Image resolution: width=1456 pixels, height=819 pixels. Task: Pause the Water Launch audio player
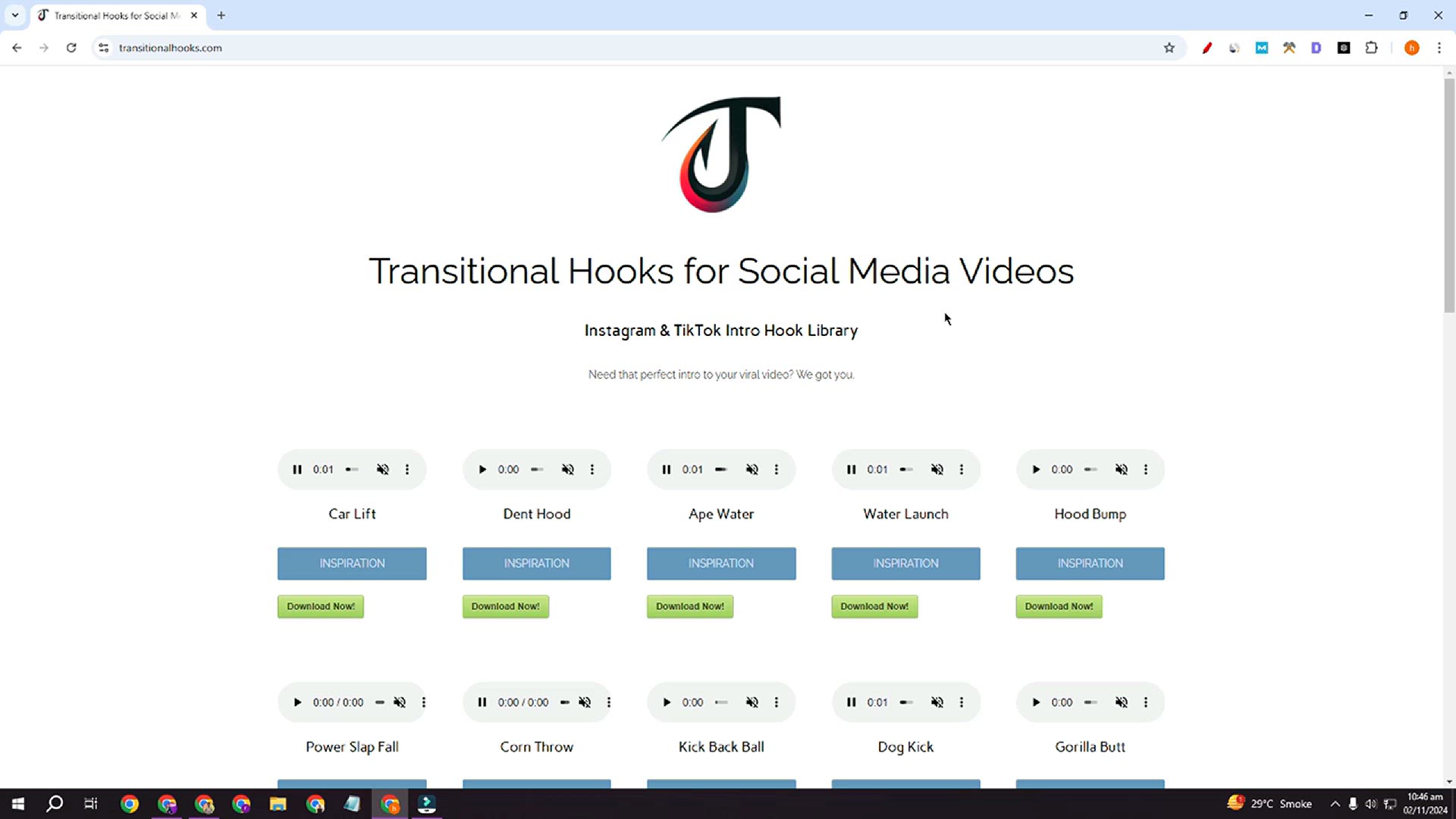point(852,469)
